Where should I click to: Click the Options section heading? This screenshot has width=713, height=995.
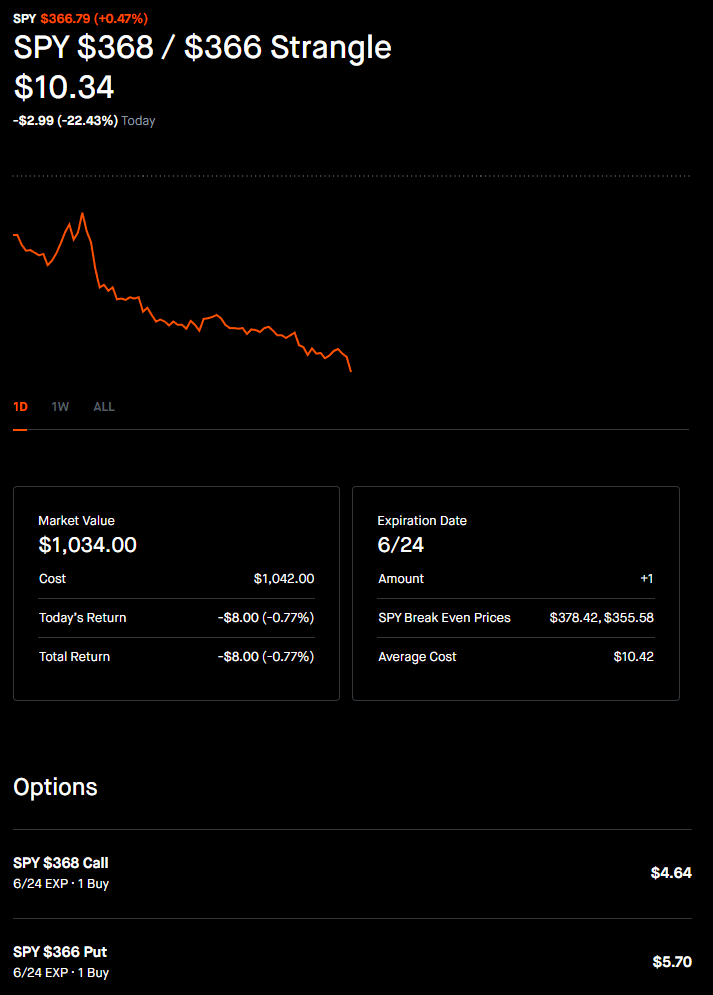[x=55, y=787]
